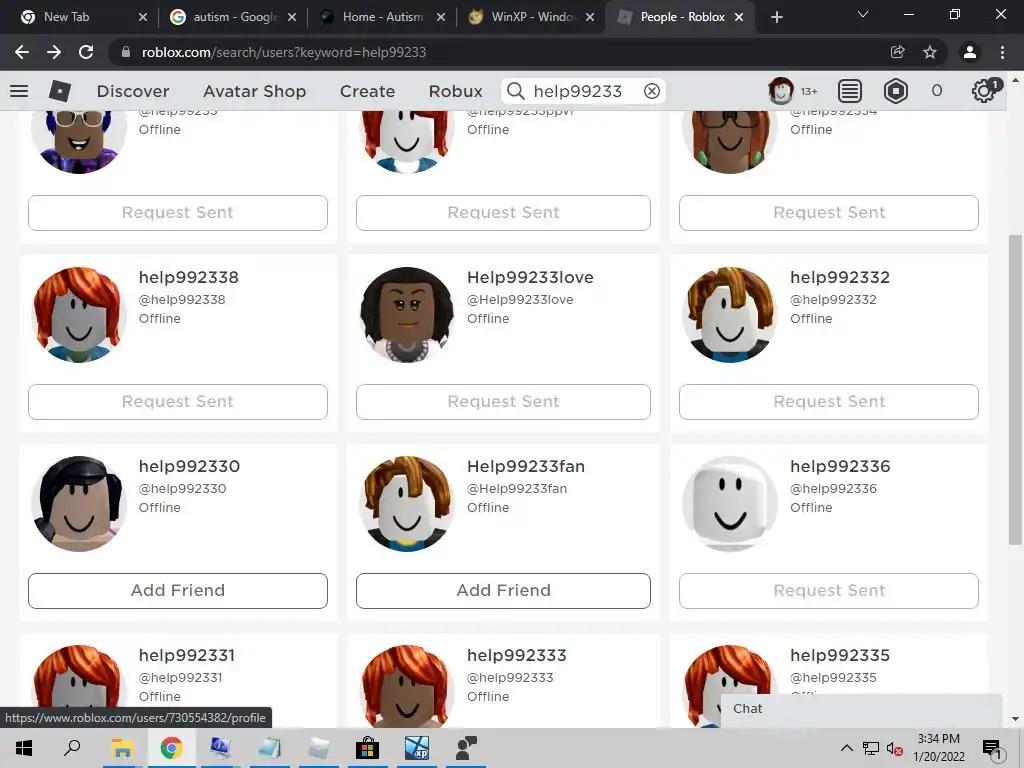The image size is (1024, 768).
Task: Open a new browser tab
Action: [776, 17]
